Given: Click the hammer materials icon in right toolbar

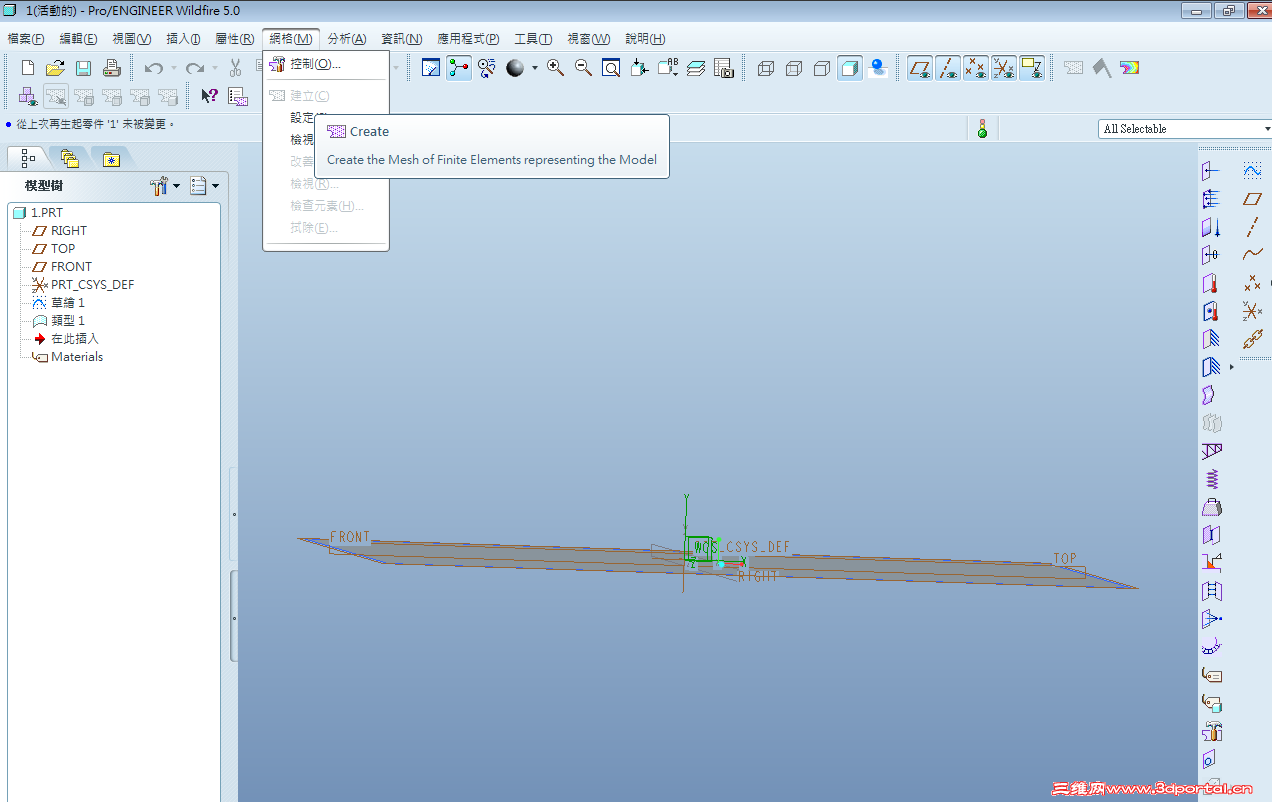Looking at the screenshot, I should (x=1212, y=731).
